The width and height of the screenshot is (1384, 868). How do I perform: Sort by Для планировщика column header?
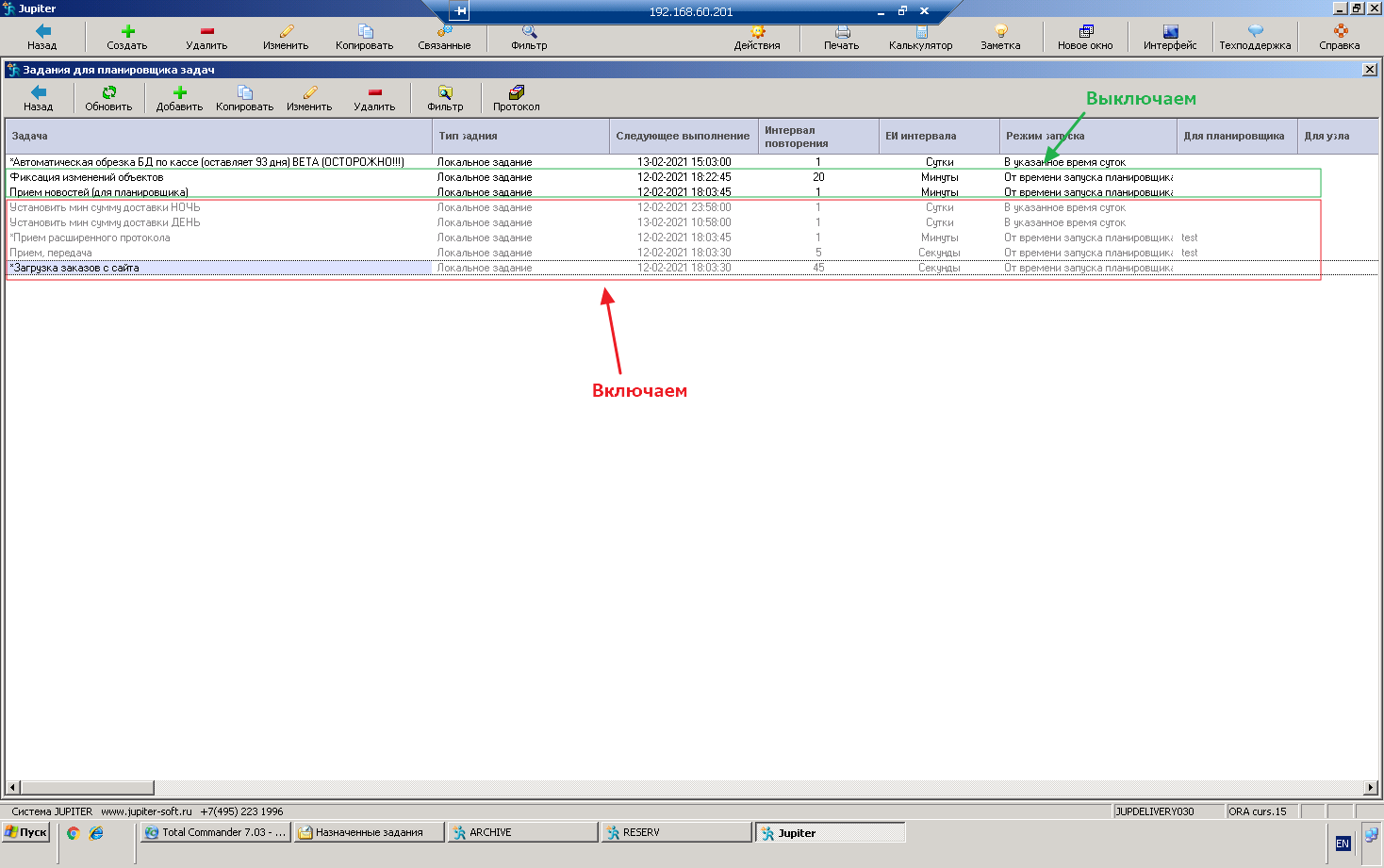tap(1237, 136)
